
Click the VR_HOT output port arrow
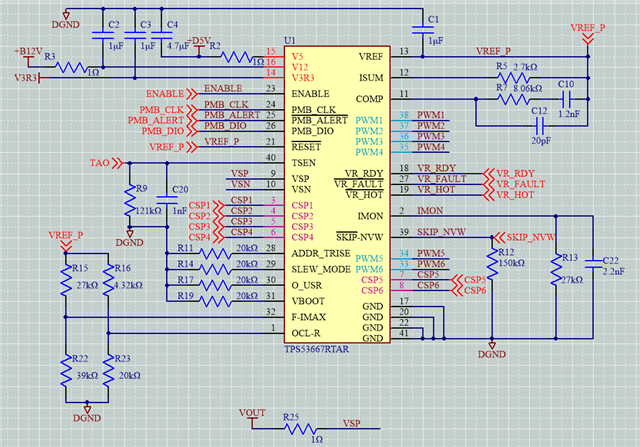pyautogui.click(x=489, y=195)
